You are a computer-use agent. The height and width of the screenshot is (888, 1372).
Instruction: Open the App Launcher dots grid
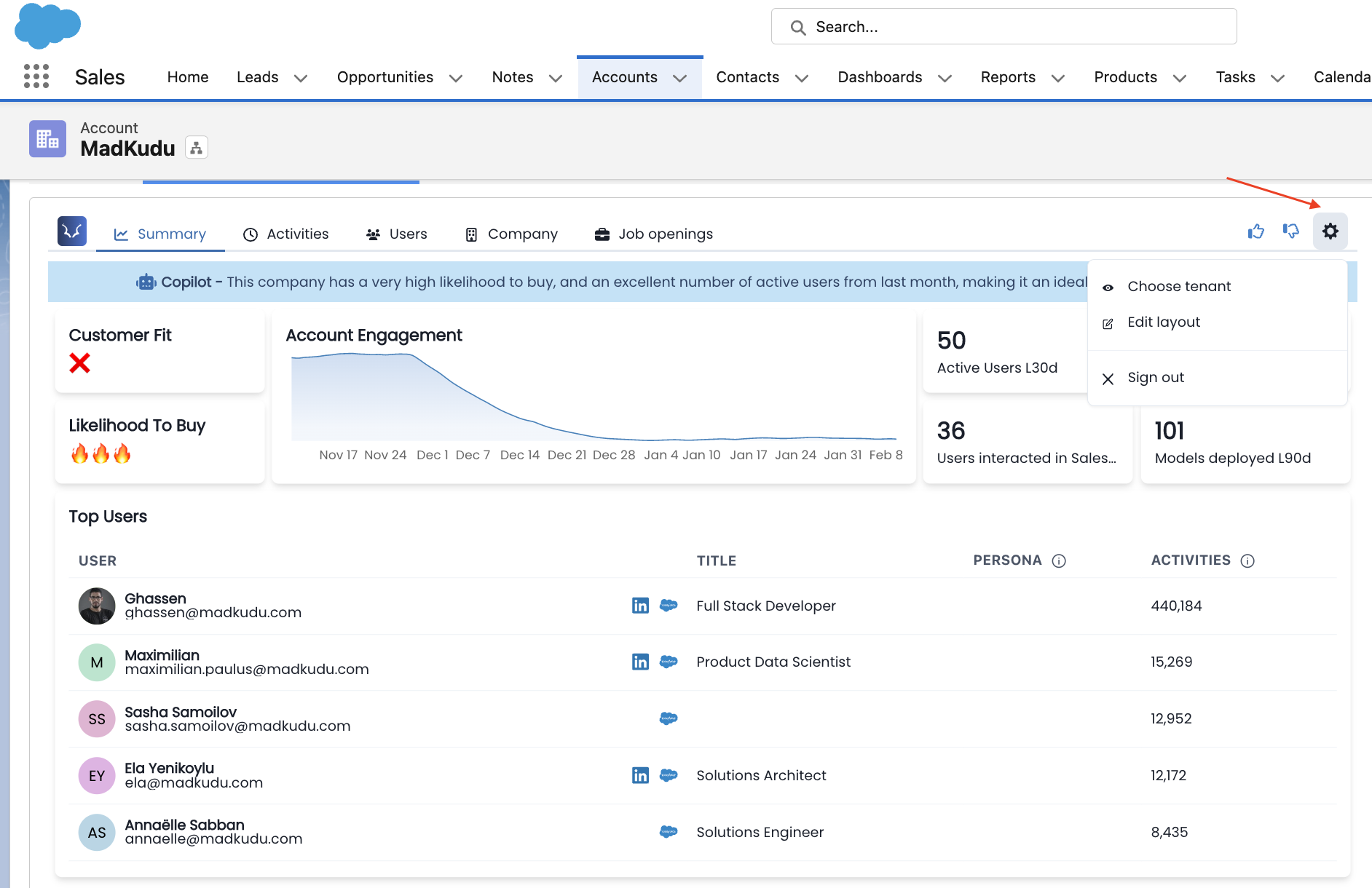pyautogui.click(x=36, y=76)
